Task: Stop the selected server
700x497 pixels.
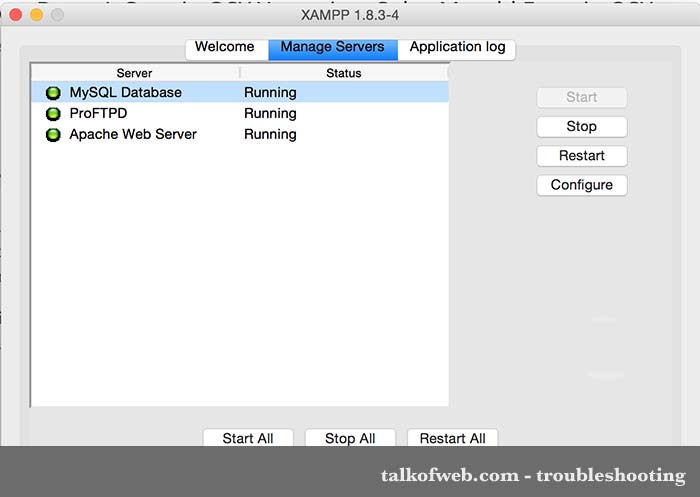Action: click(582, 126)
